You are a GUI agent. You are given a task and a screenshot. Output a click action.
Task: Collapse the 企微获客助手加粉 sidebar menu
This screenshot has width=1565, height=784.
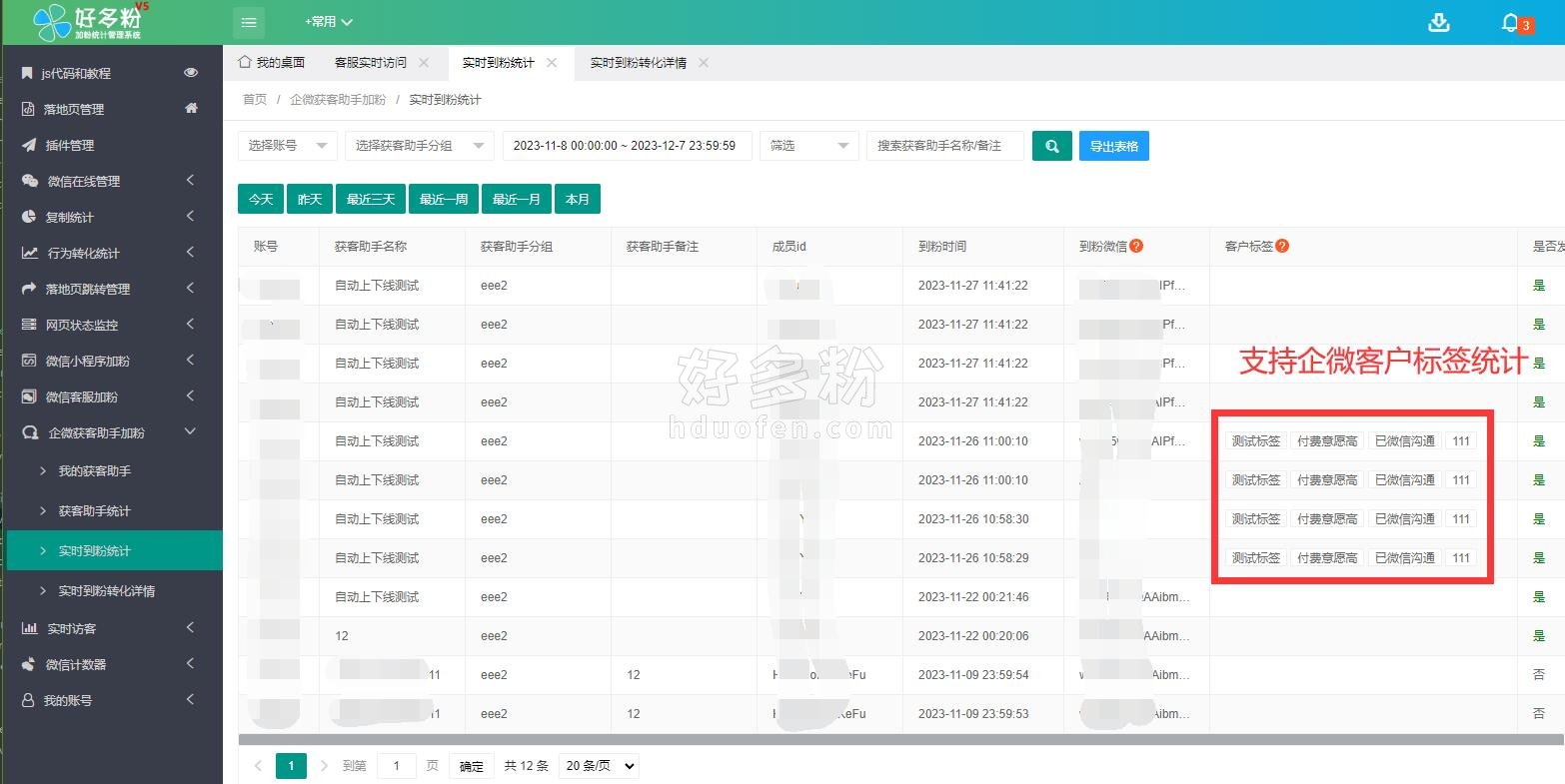[190, 431]
